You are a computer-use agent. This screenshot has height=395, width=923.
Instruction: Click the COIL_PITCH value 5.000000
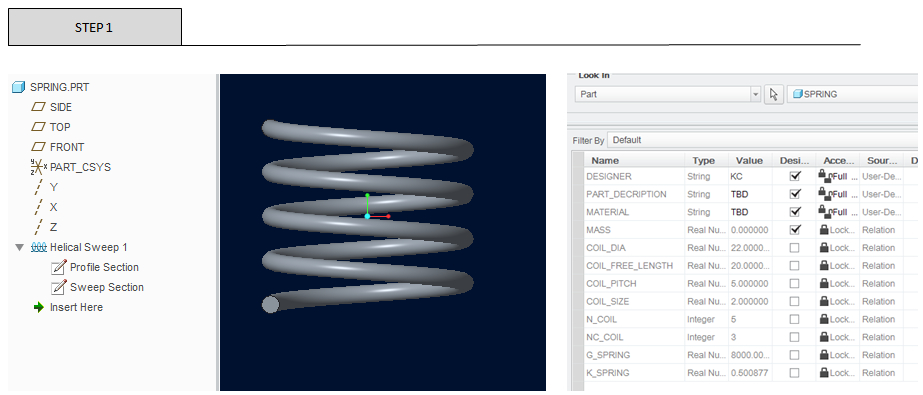(749, 283)
